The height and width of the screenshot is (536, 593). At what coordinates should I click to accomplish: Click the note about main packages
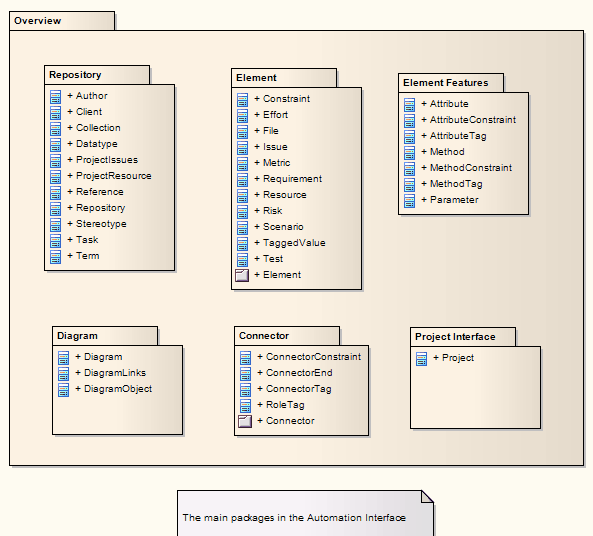(305, 513)
